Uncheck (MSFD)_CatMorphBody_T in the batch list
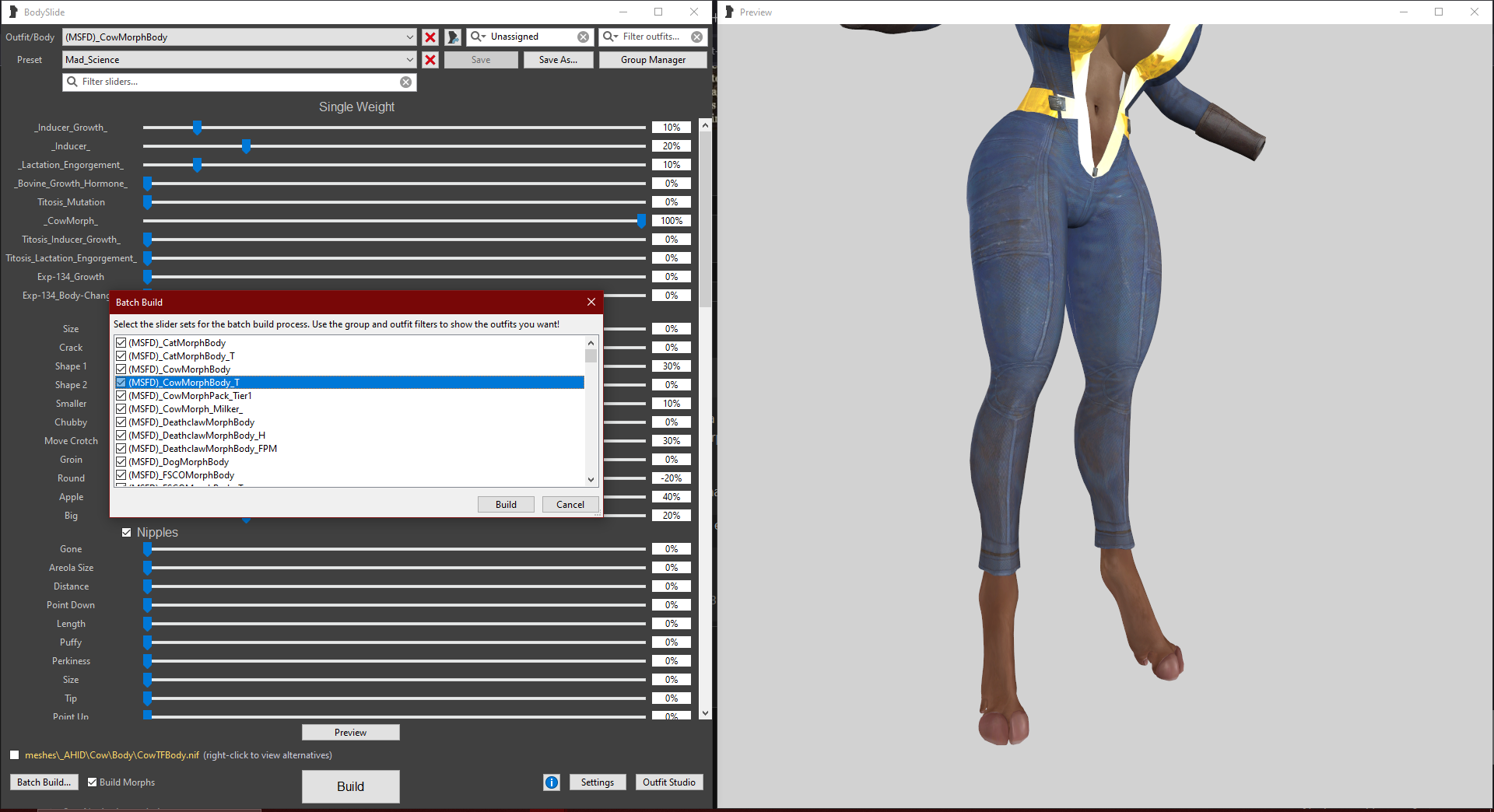The image size is (1494, 812). [121, 355]
